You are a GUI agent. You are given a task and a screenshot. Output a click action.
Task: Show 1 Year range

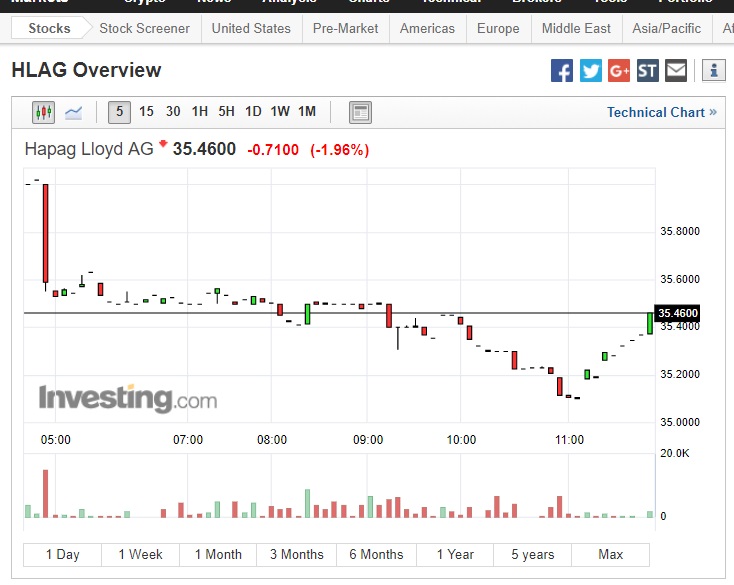pos(455,555)
